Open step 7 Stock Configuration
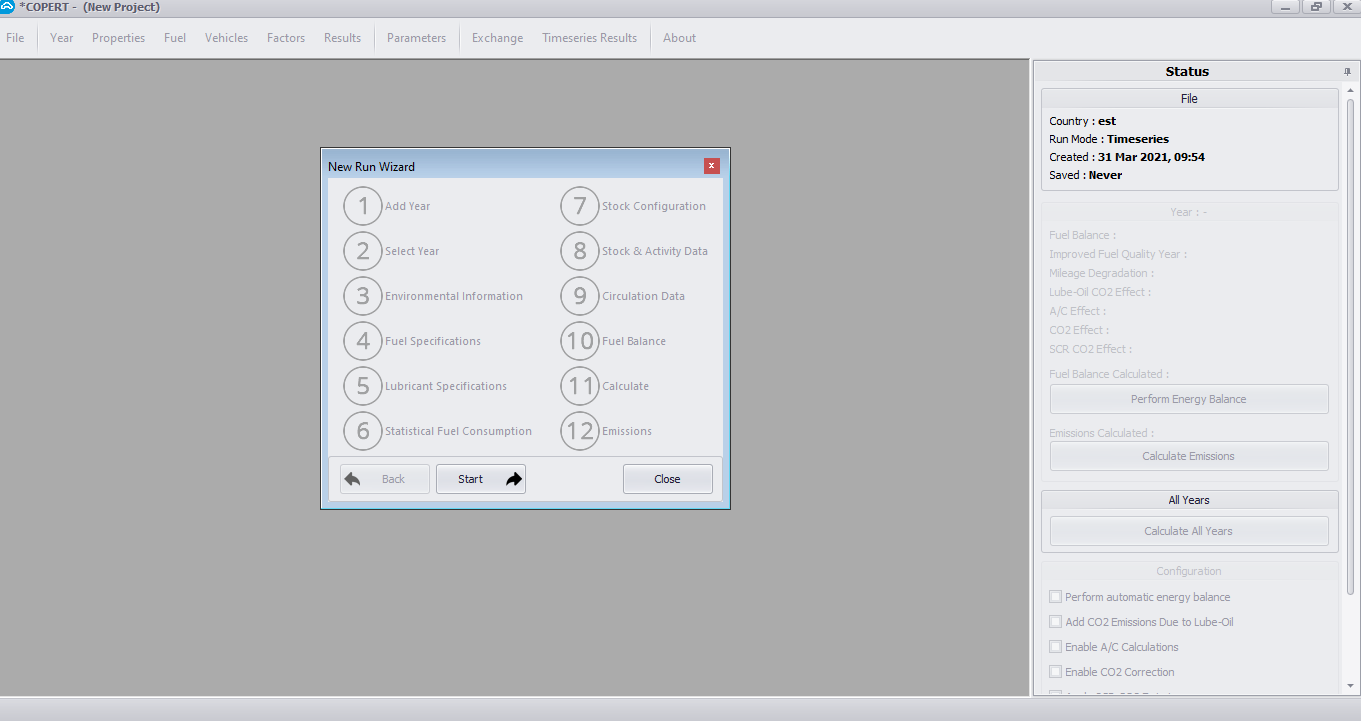 click(580, 206)
